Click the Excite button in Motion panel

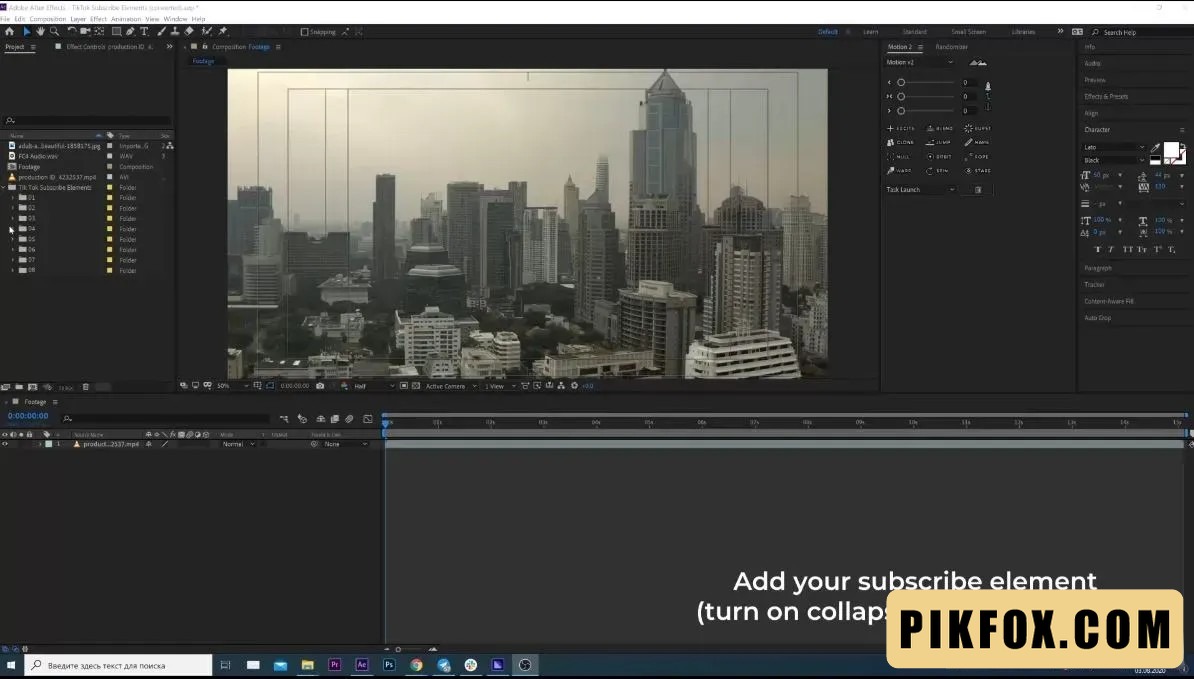click(x=901, y=129)
